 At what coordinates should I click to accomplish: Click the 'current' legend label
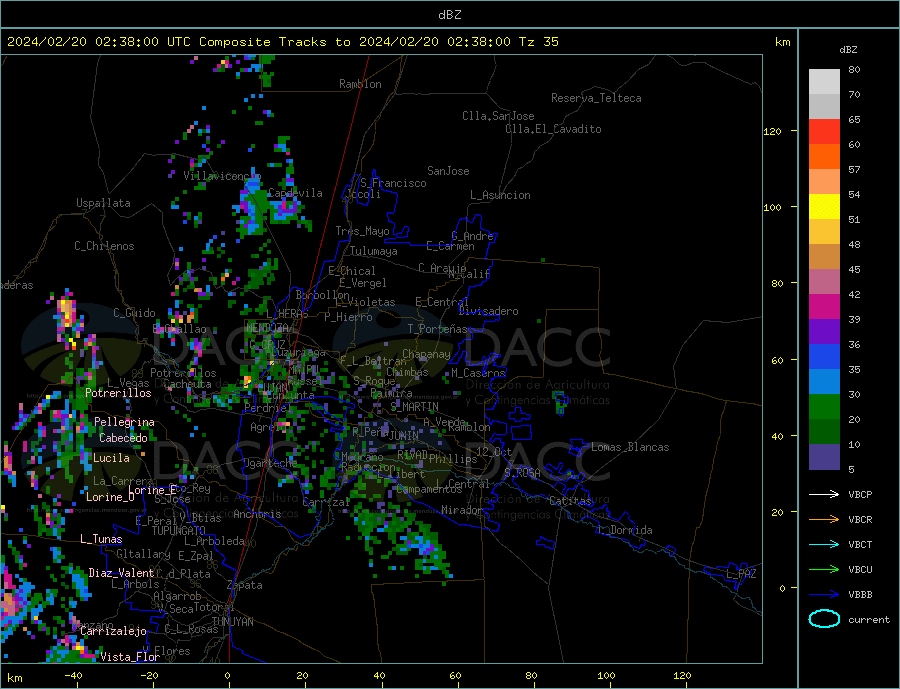click(x=869, y=620)
